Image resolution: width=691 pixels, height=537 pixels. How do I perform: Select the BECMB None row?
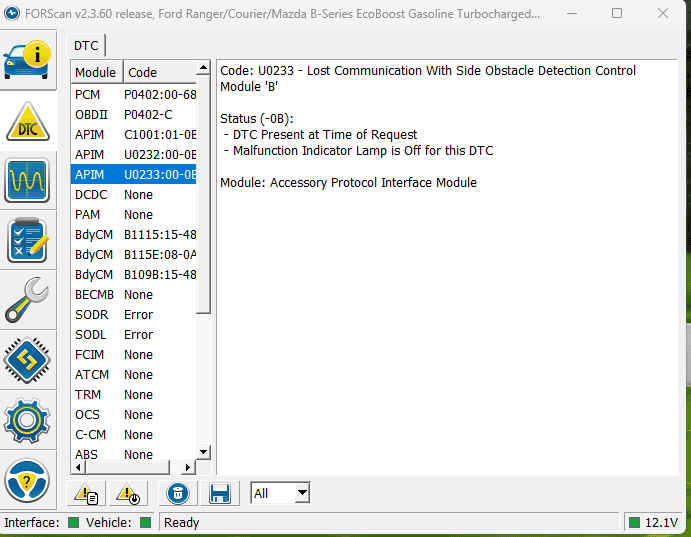134,295
